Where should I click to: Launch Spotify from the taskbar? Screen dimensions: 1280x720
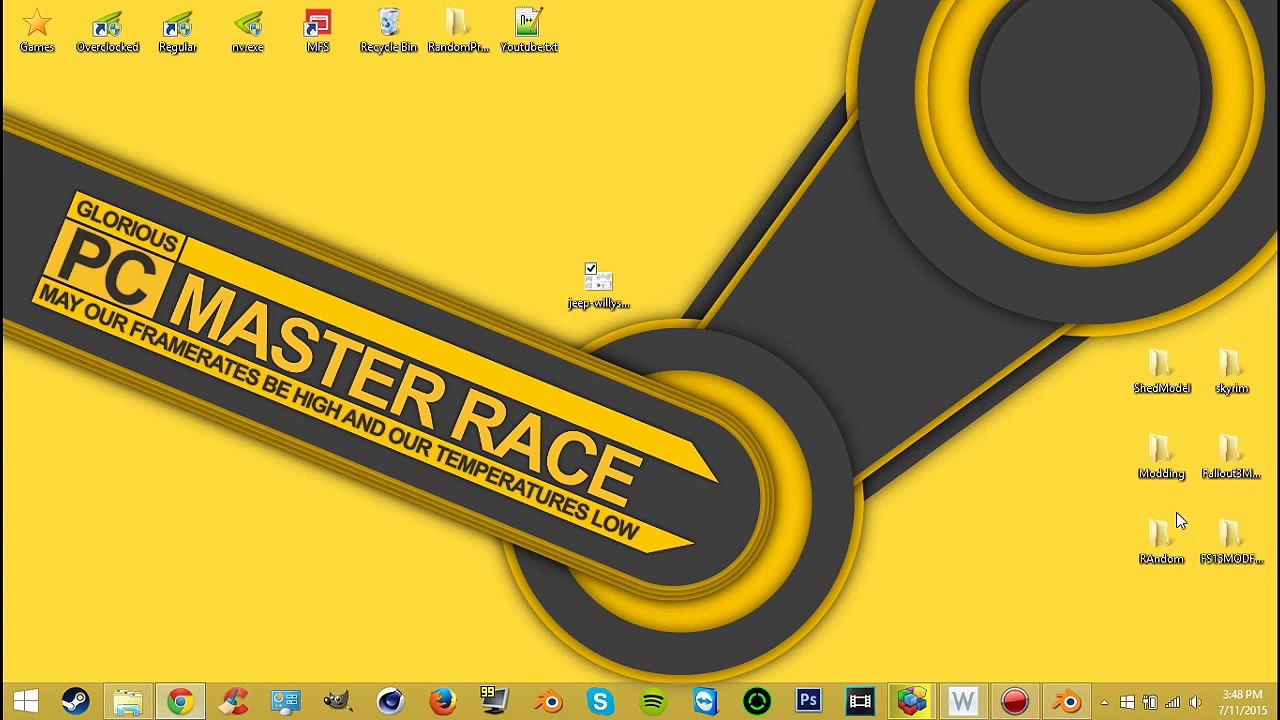click(x=652, y=701)
